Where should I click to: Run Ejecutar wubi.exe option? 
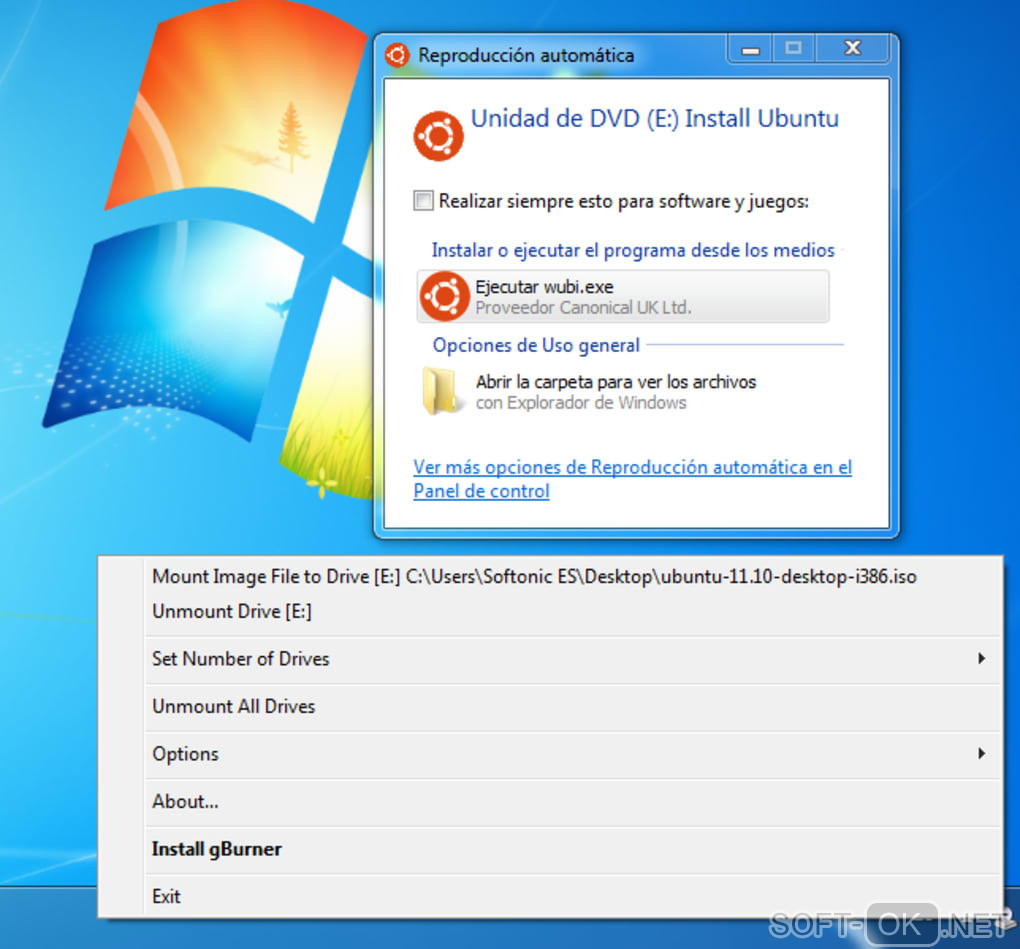623,297
